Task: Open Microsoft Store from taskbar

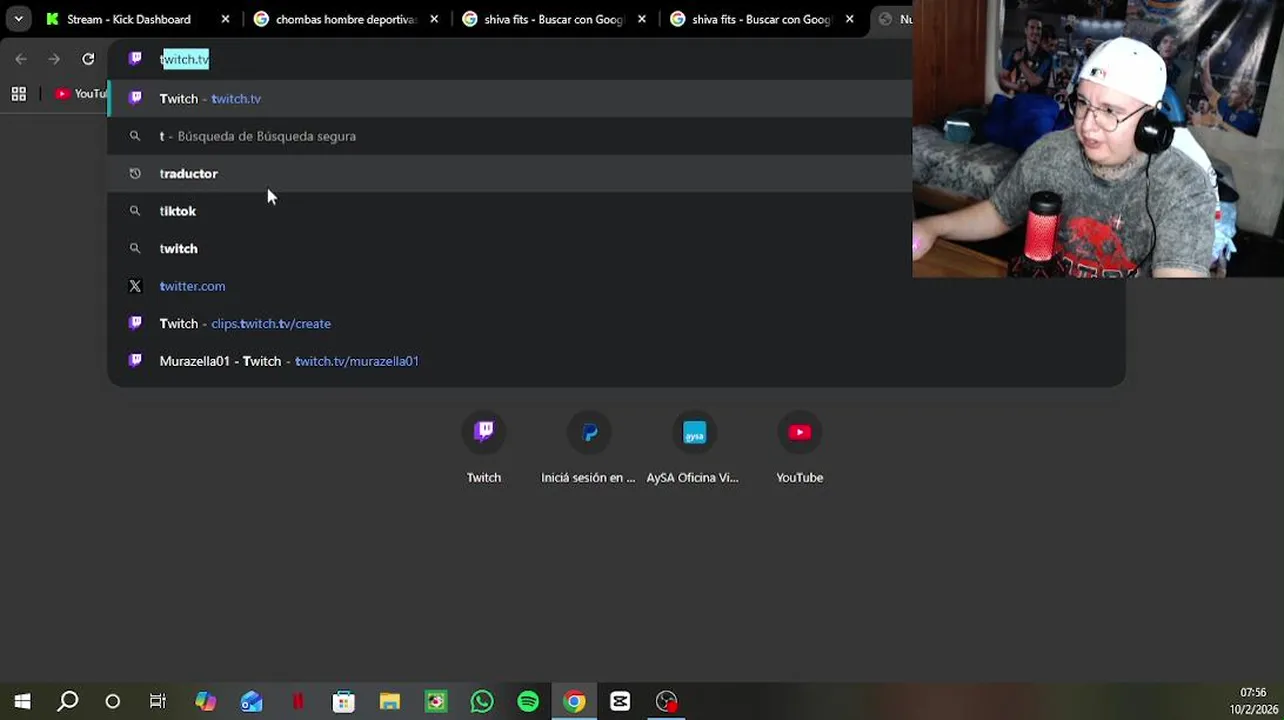Action: tap(343, 701)
